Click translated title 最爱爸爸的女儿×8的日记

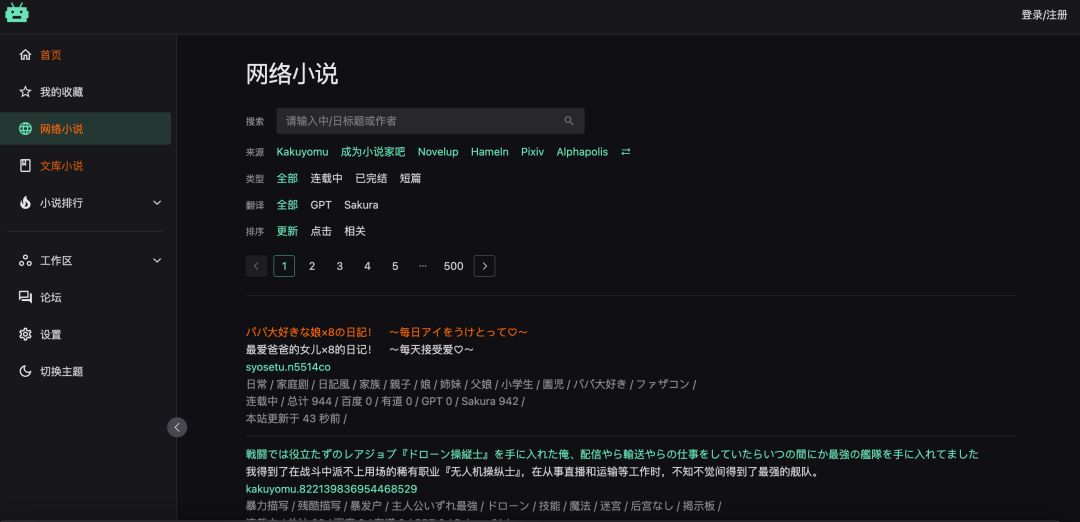(x=360, y=350)
